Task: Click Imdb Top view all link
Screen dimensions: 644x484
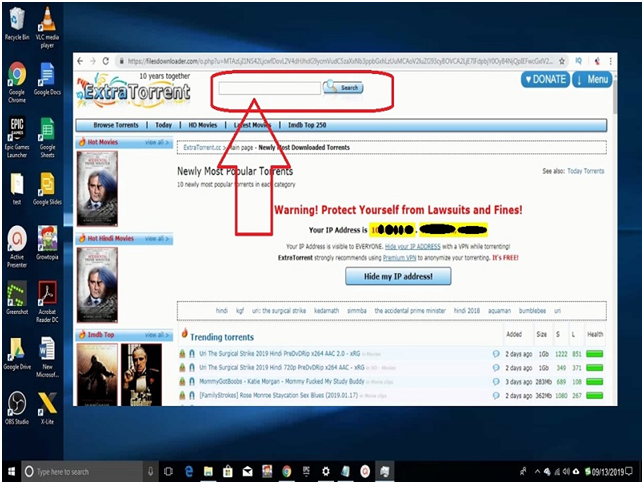Action: pos(157,335)
